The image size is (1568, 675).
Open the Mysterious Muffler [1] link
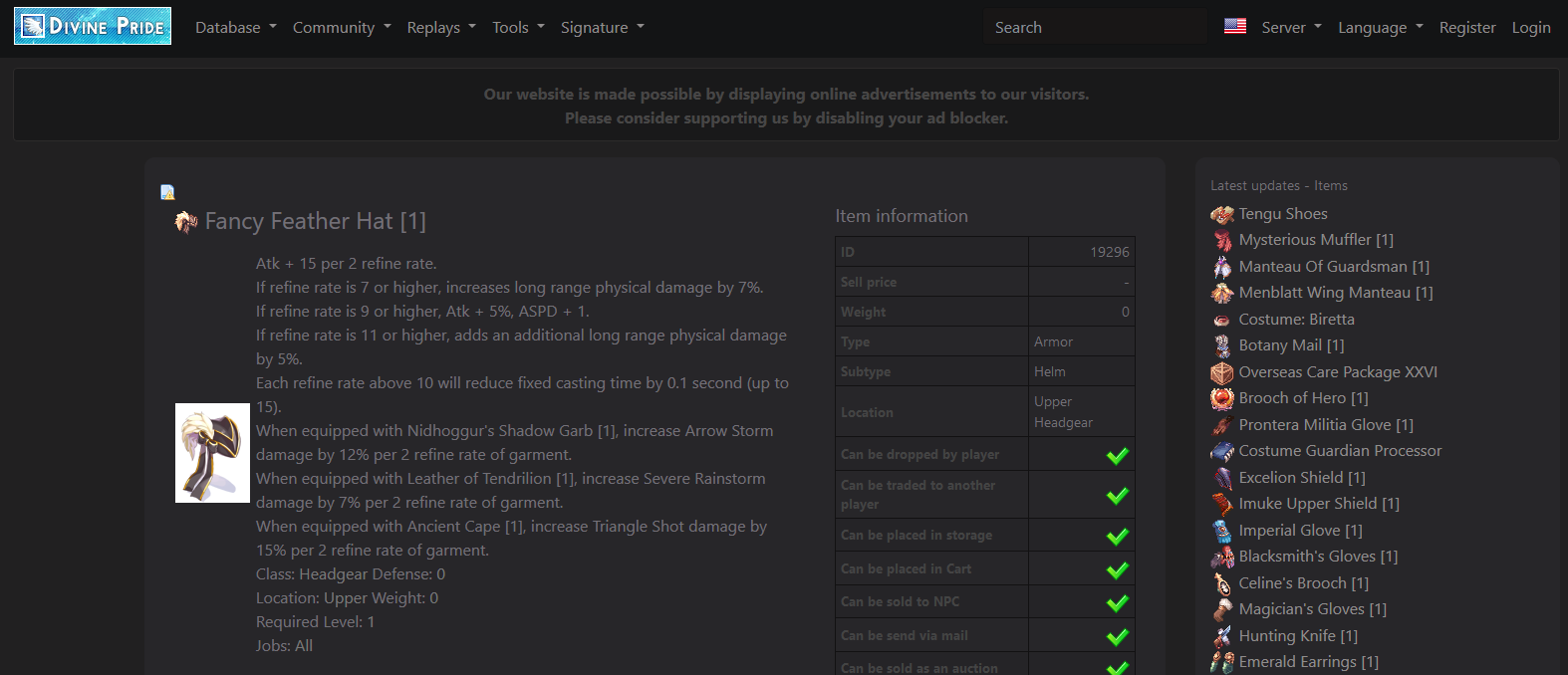tap(1316, 240)
